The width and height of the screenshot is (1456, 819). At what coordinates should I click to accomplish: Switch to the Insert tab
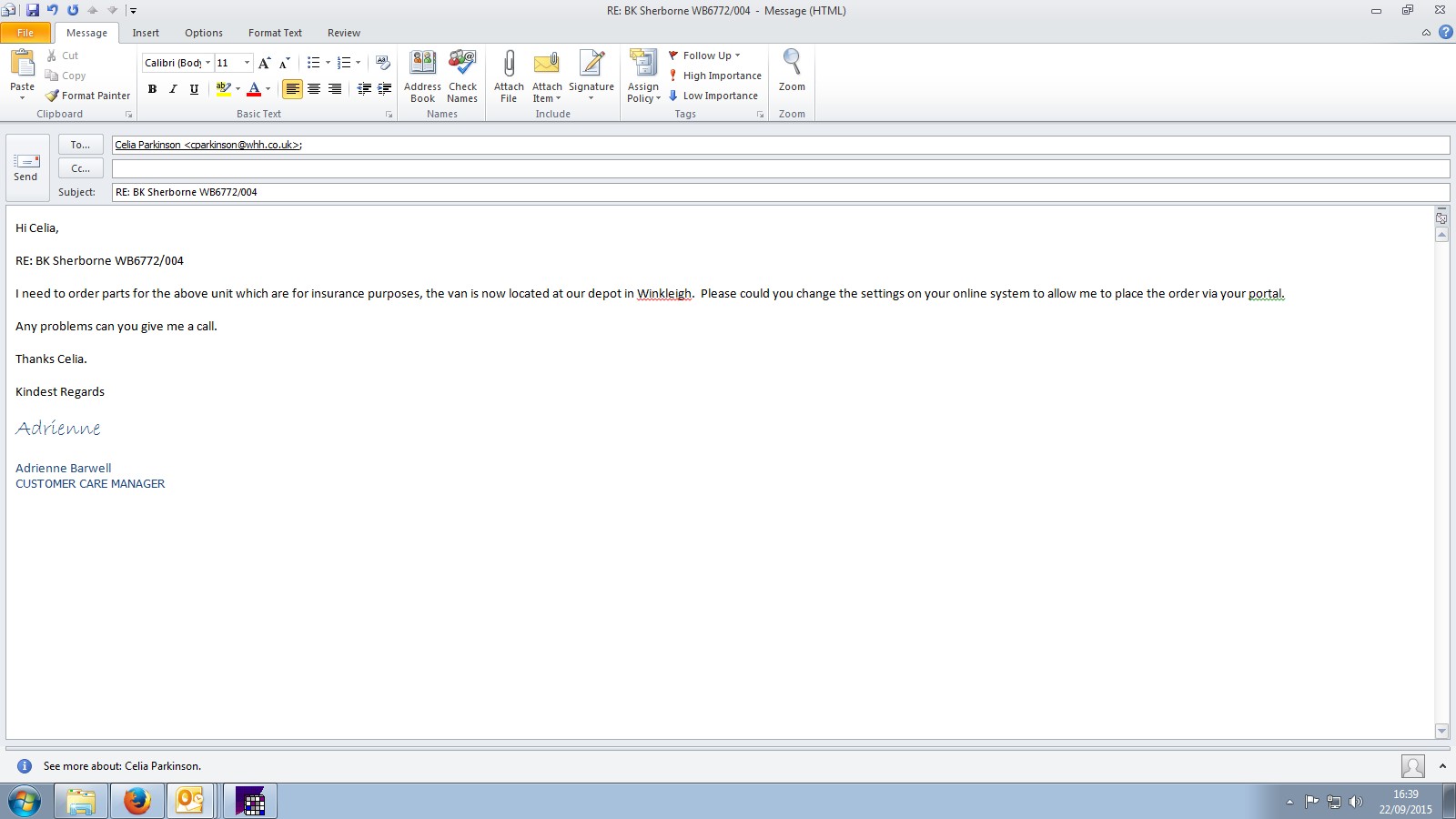(146, 33)
